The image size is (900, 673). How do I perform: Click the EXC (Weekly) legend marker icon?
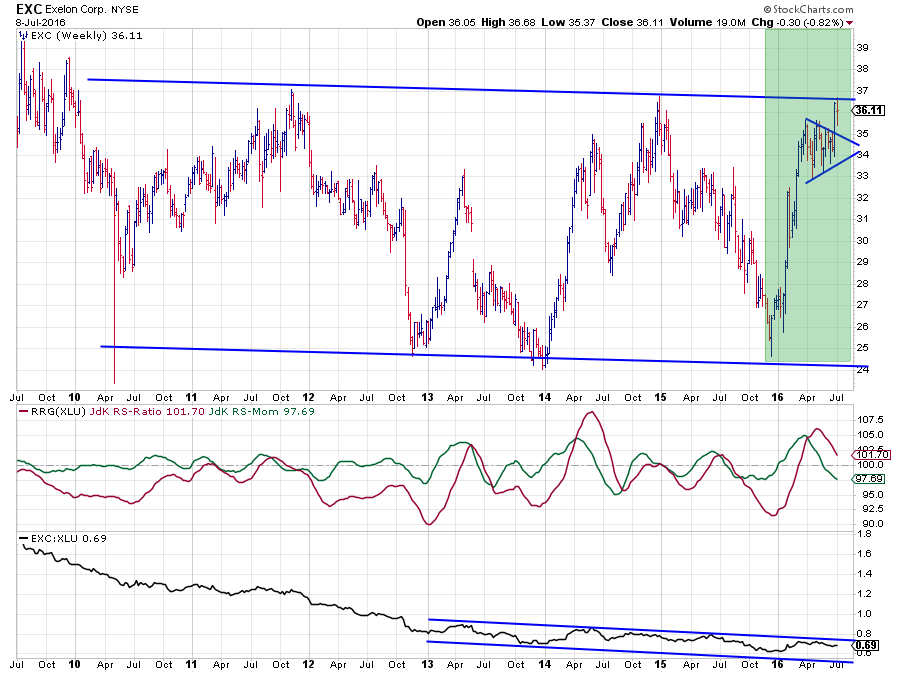[22, 36]
